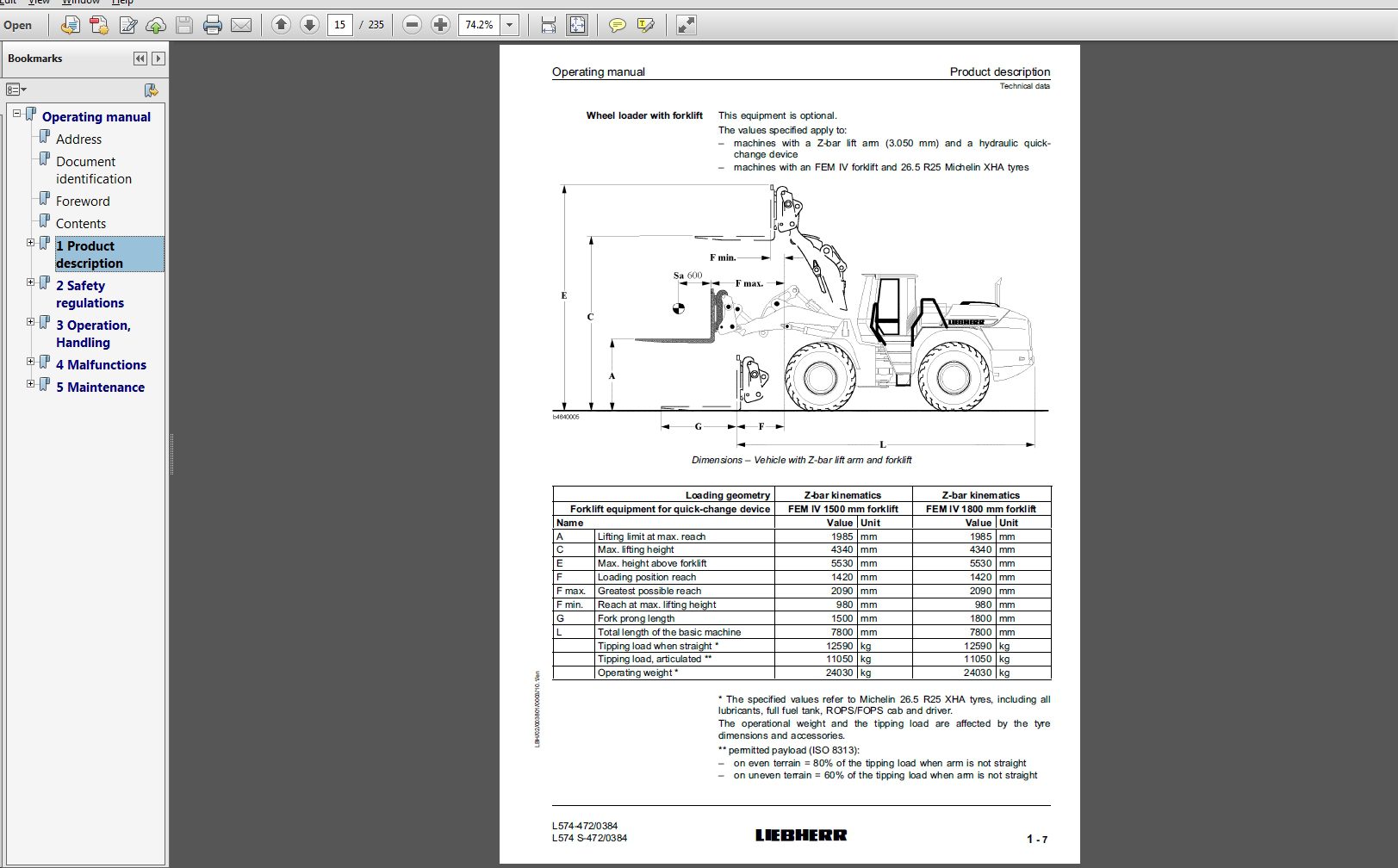Click the convert file to PDF icon
Image resolution: width=1398 pixels, height=868 pixels.
click(x=71, y=25)
